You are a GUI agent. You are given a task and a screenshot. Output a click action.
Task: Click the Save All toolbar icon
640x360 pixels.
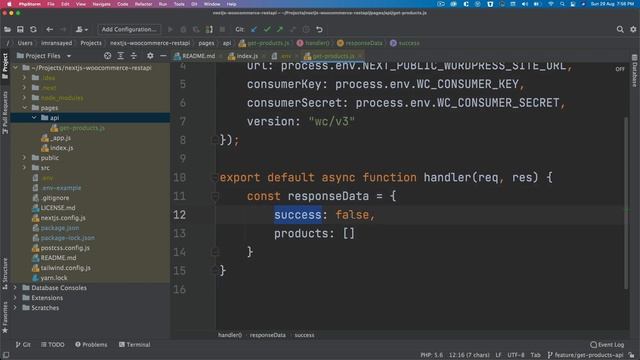pyautogui.click(x=20, y=29)
